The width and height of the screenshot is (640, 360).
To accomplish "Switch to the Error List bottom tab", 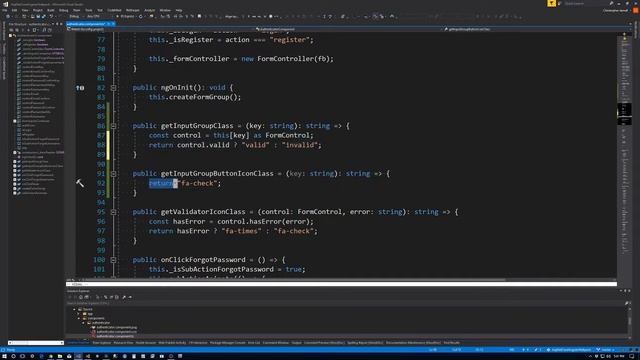I will tap(254, 343).
